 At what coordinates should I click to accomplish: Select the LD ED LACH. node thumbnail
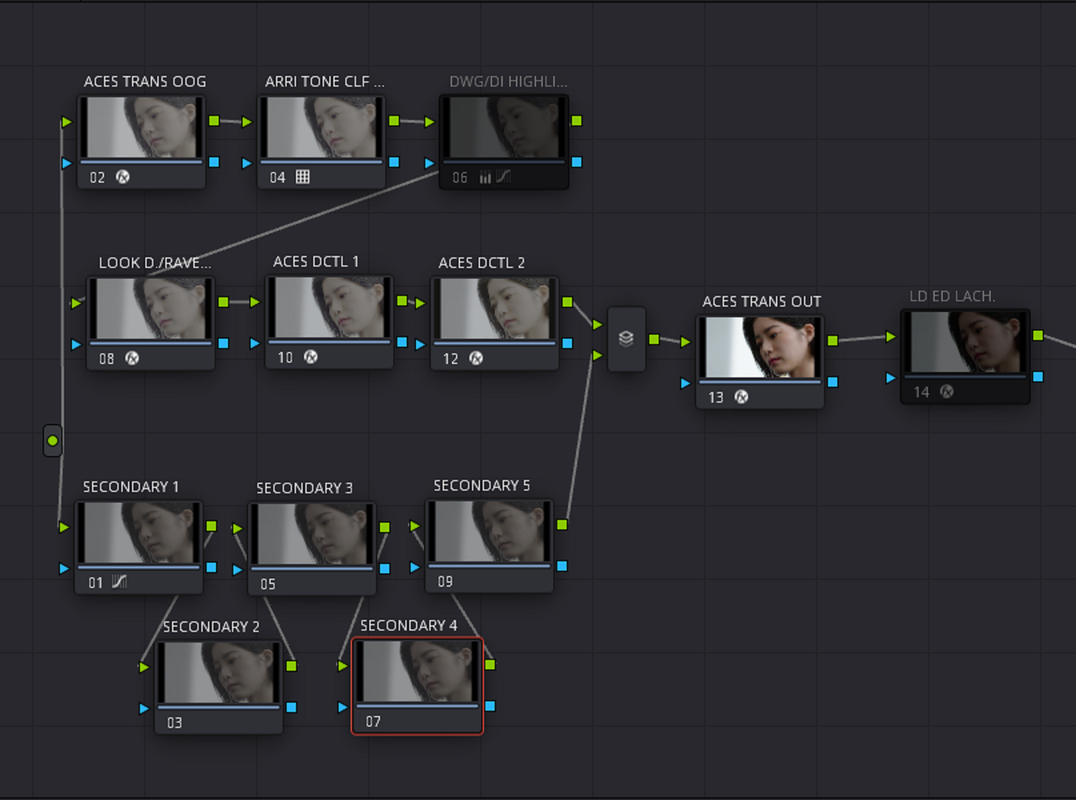click(965, 342)
